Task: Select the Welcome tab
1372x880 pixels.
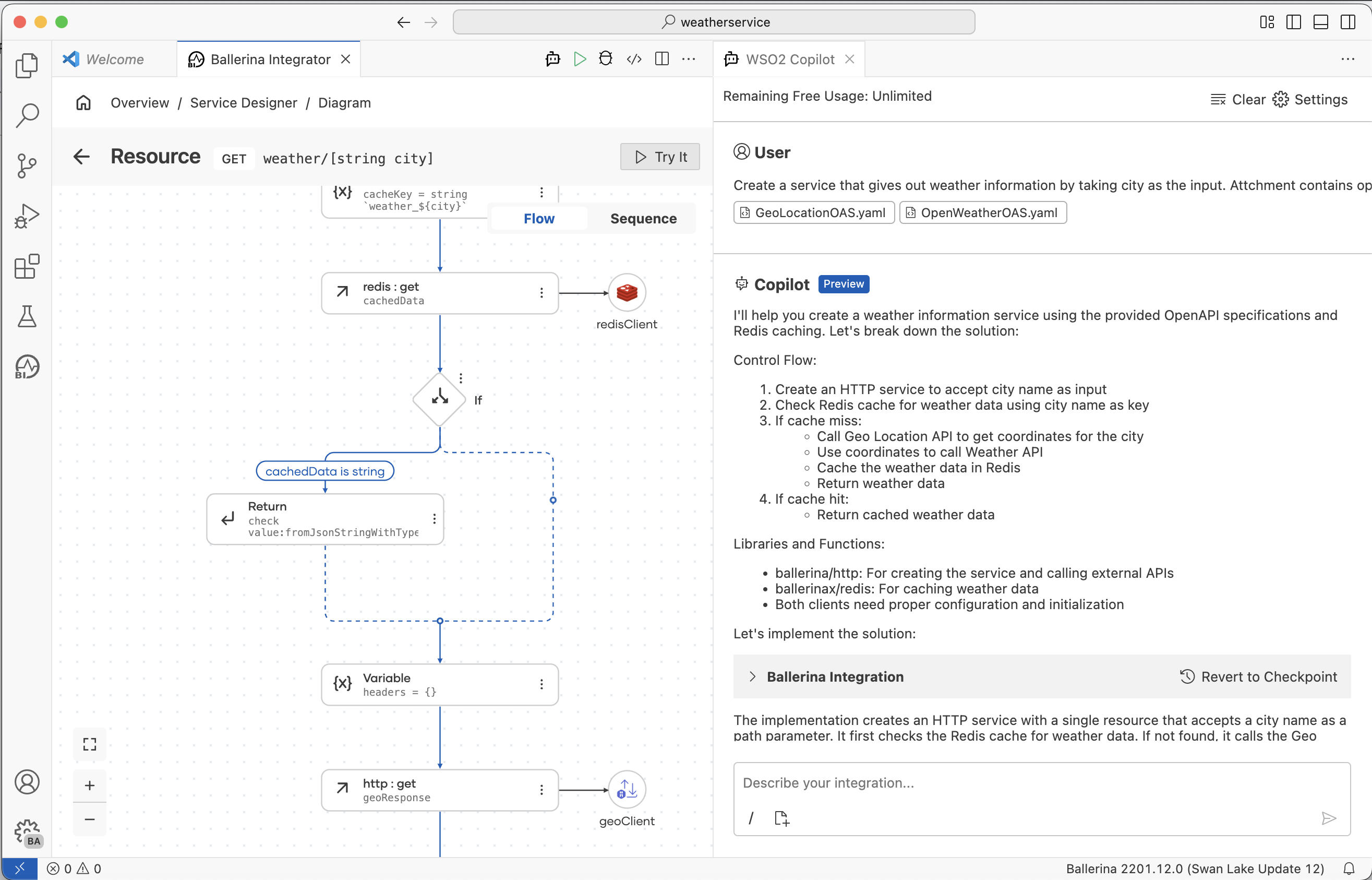Action: [x=114, y=59]
